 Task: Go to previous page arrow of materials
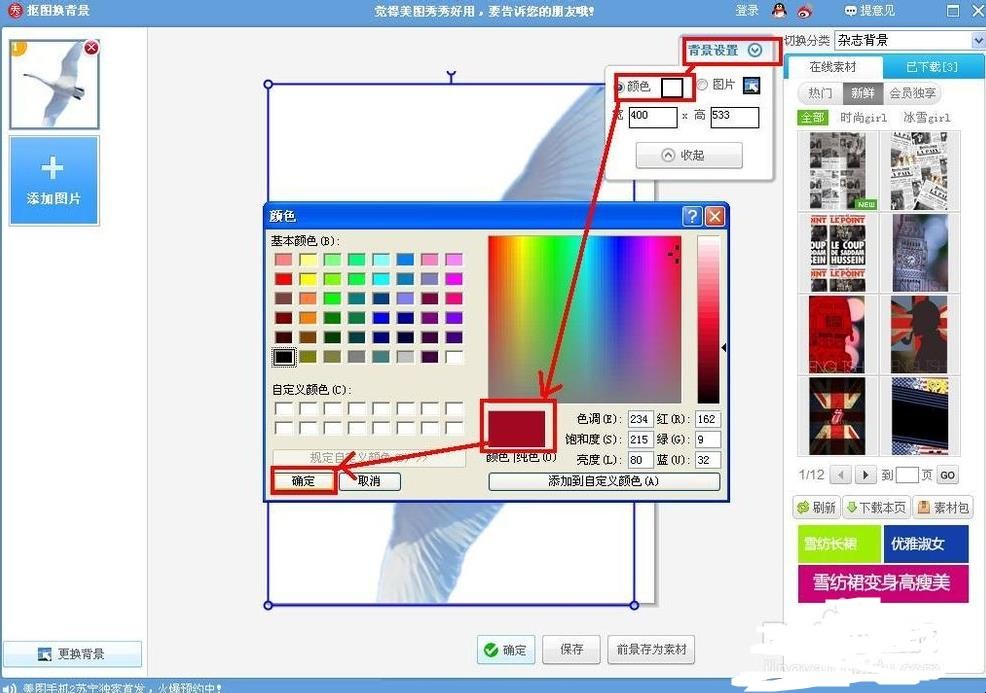(841, 475)
